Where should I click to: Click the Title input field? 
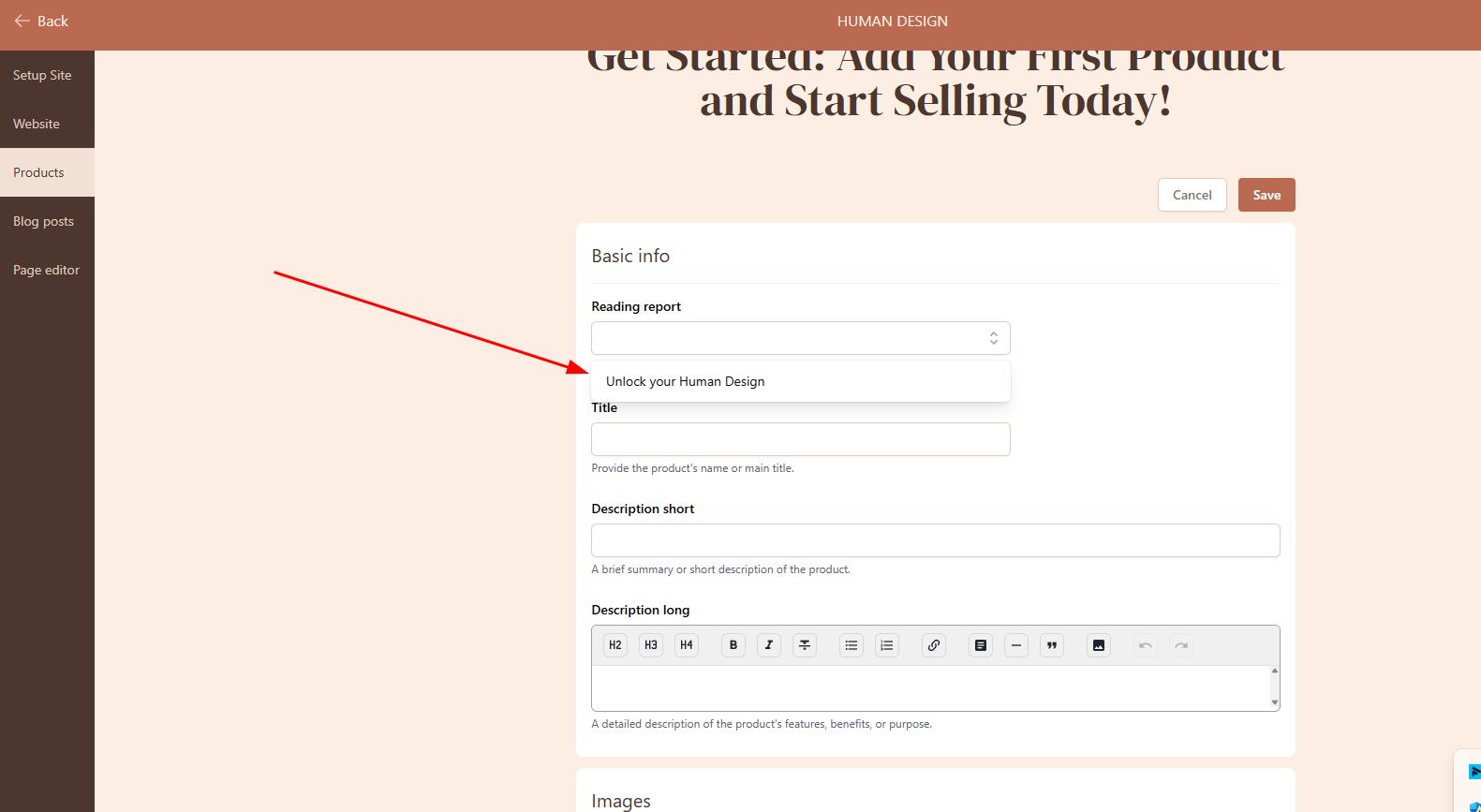coord(800,439)
